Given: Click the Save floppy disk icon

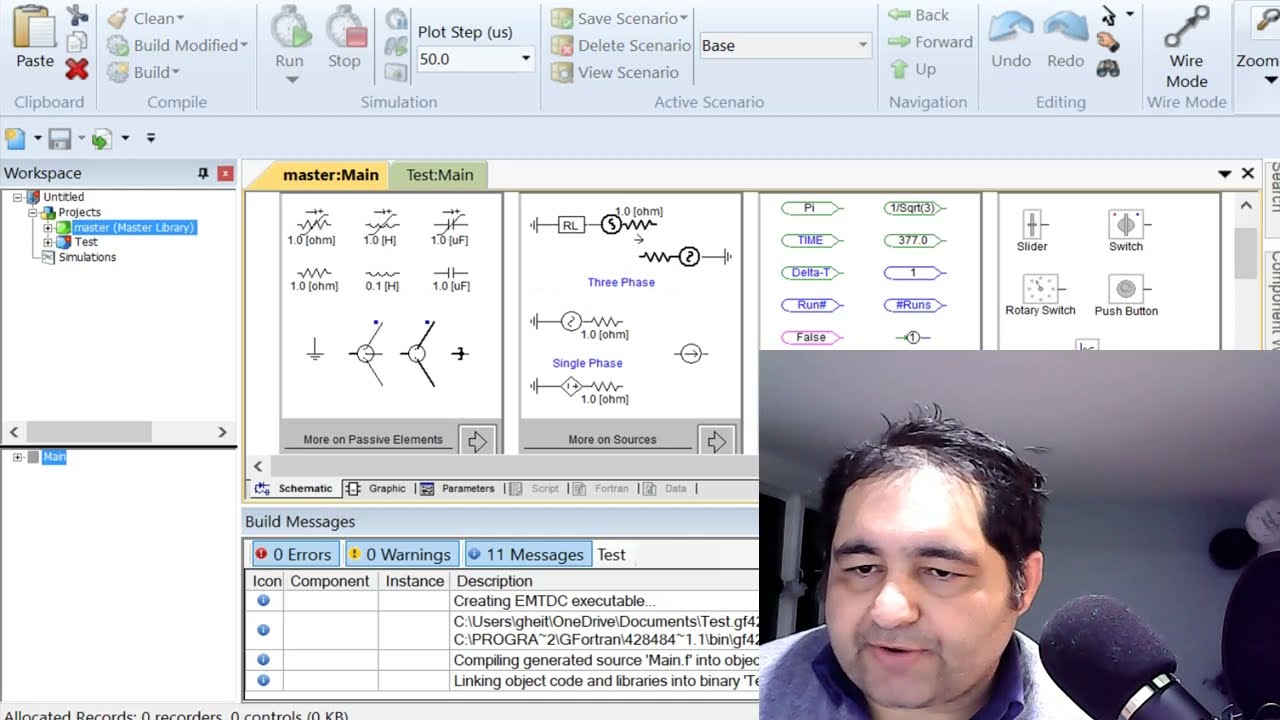Looking at the screenshot, I should [59, 138].
